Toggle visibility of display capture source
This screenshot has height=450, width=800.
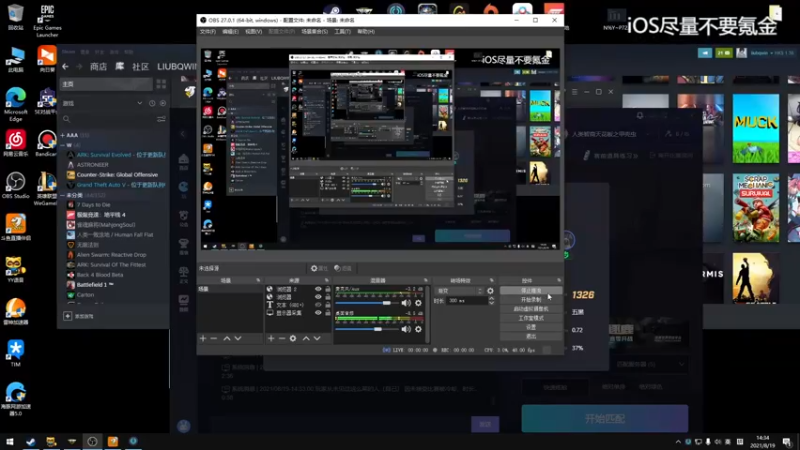318,313
